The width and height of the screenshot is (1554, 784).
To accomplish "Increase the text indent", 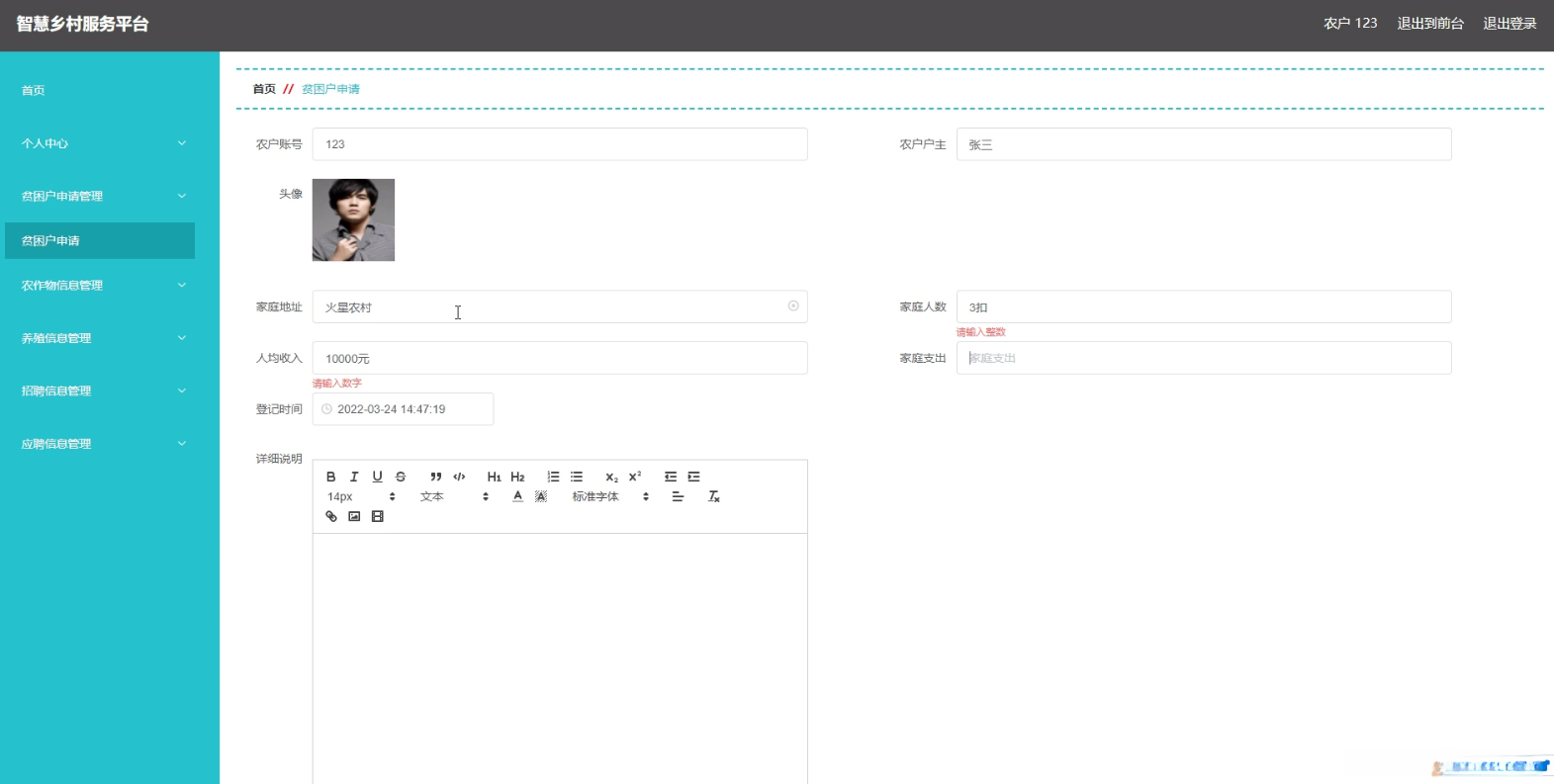I will point(694,477).
